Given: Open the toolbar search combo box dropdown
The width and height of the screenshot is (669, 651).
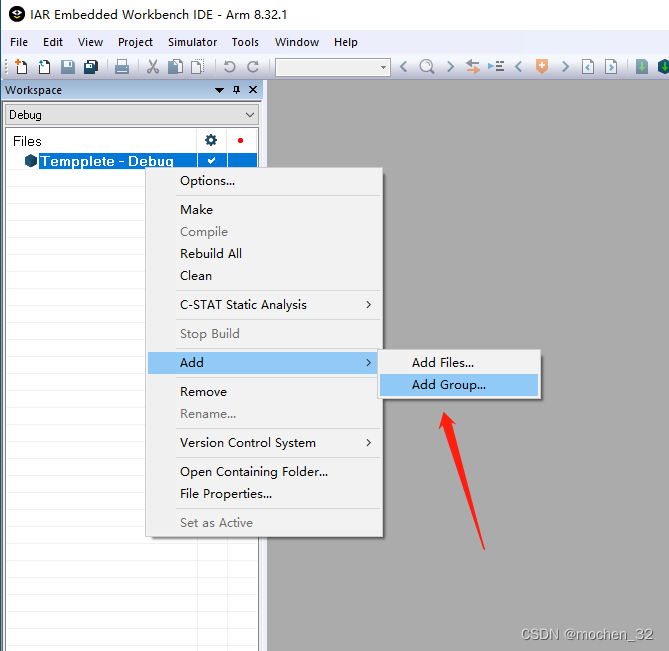Looking at the screenshot, I should [383, 67].
